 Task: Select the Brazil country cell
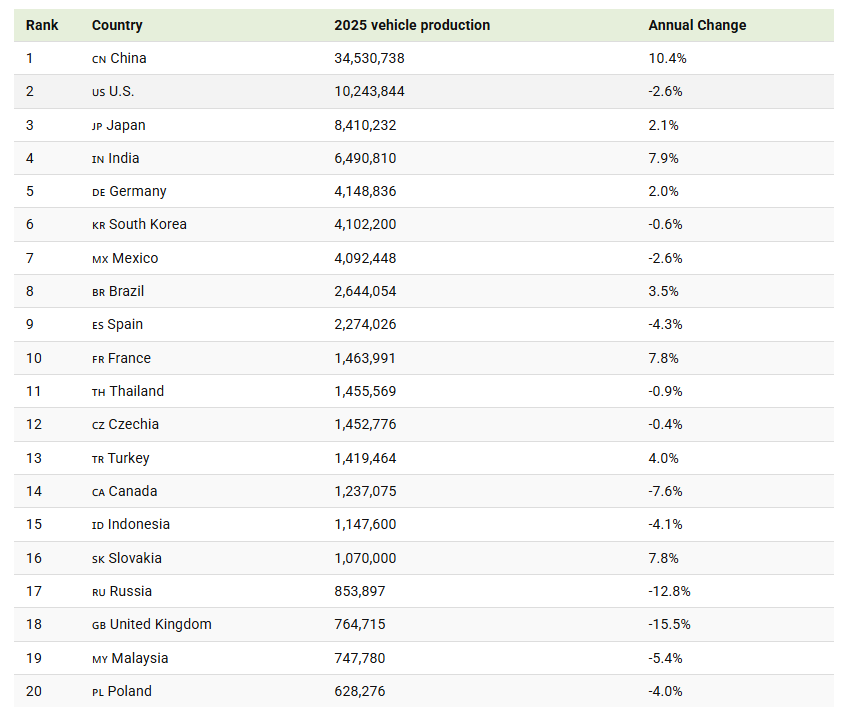coord(118,291)
